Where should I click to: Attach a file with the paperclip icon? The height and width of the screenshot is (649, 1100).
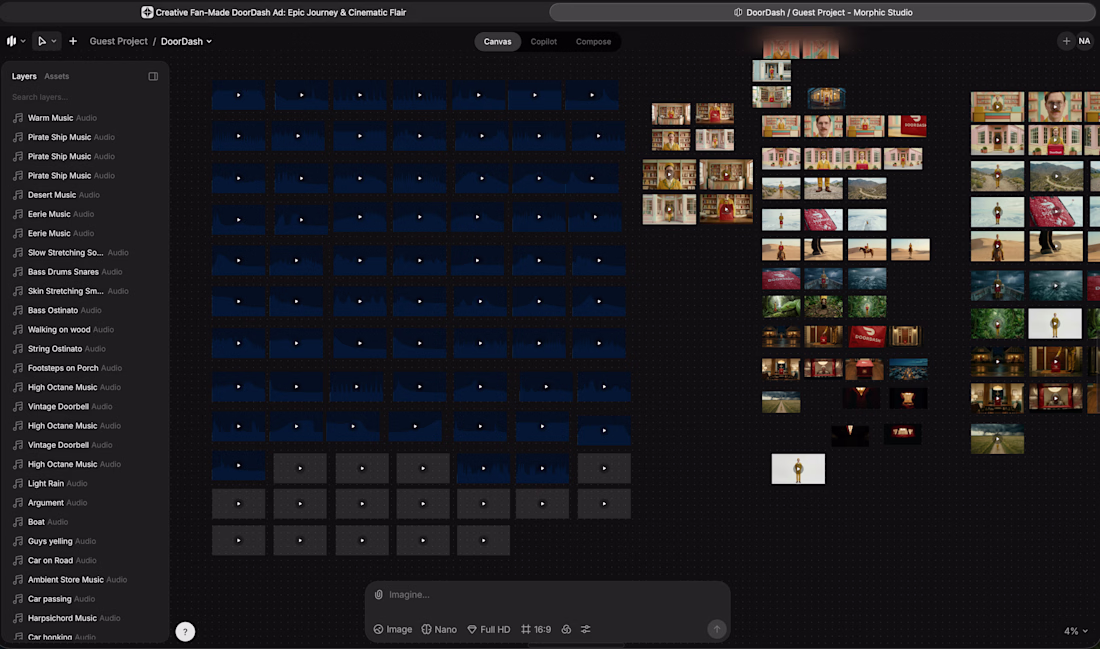[379, 595]
